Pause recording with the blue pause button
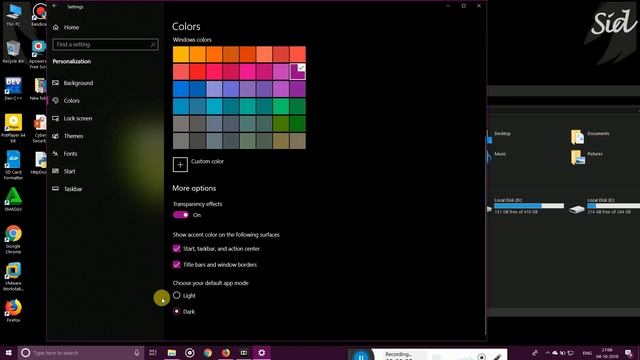The height and width of the screenshot is (360, 640). tap(361, 356)
